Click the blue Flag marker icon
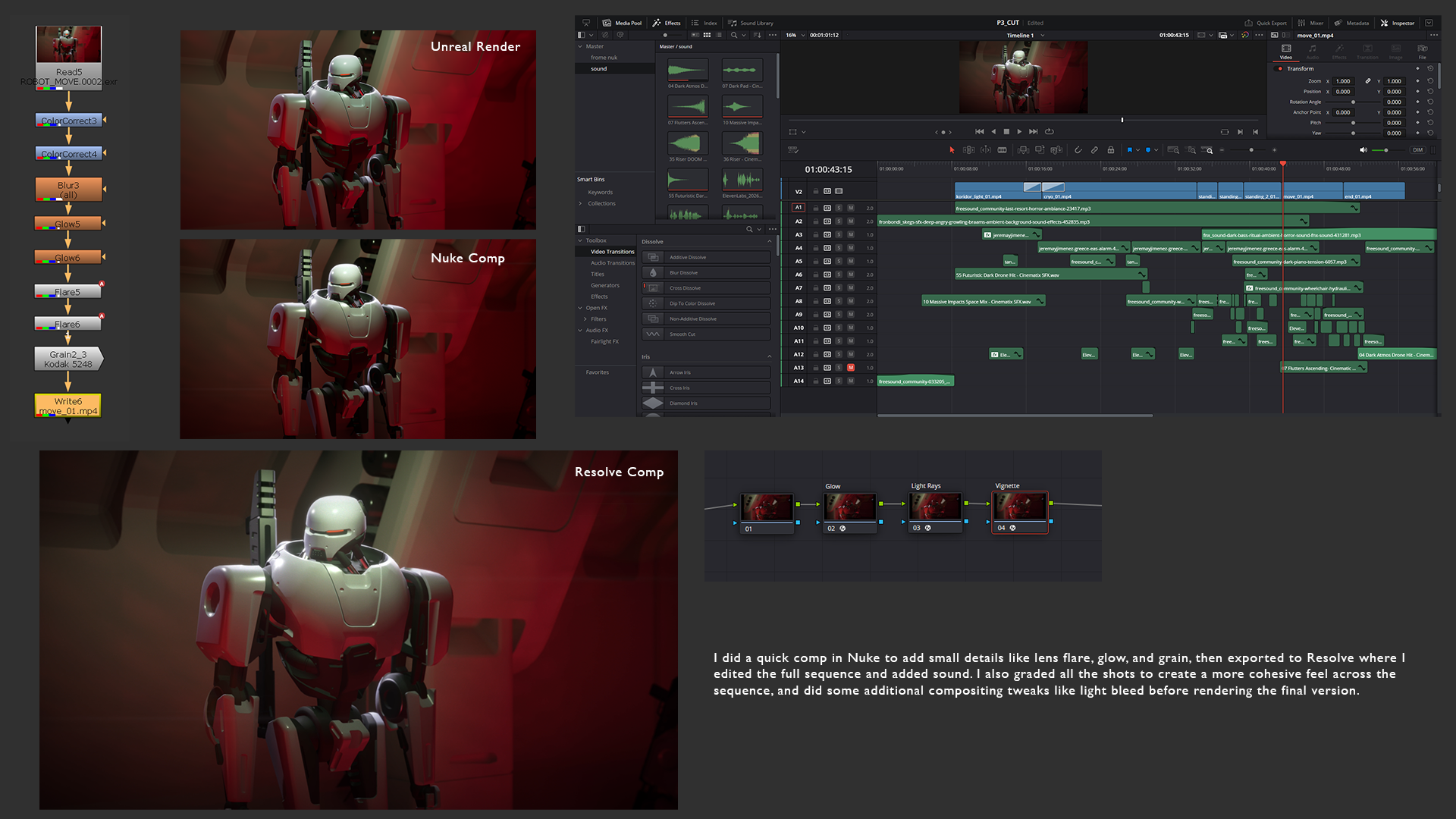The image size is (1456, 819). (x=1129, y=150)
